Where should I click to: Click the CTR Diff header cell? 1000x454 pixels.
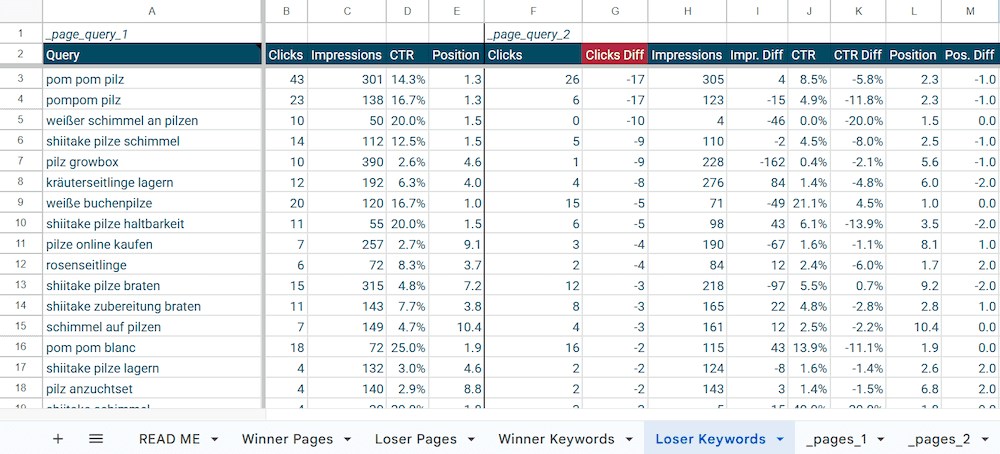pos(858,55)
